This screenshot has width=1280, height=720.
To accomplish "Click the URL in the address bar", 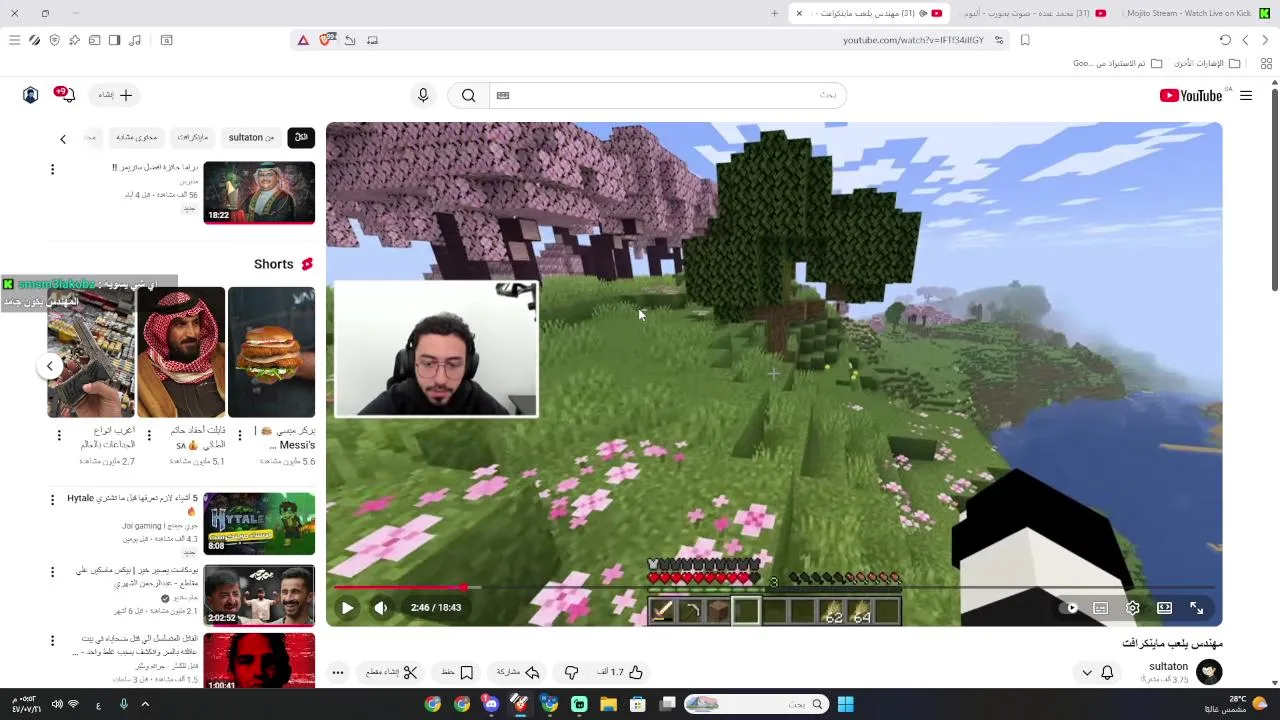I will coord(913,40).
